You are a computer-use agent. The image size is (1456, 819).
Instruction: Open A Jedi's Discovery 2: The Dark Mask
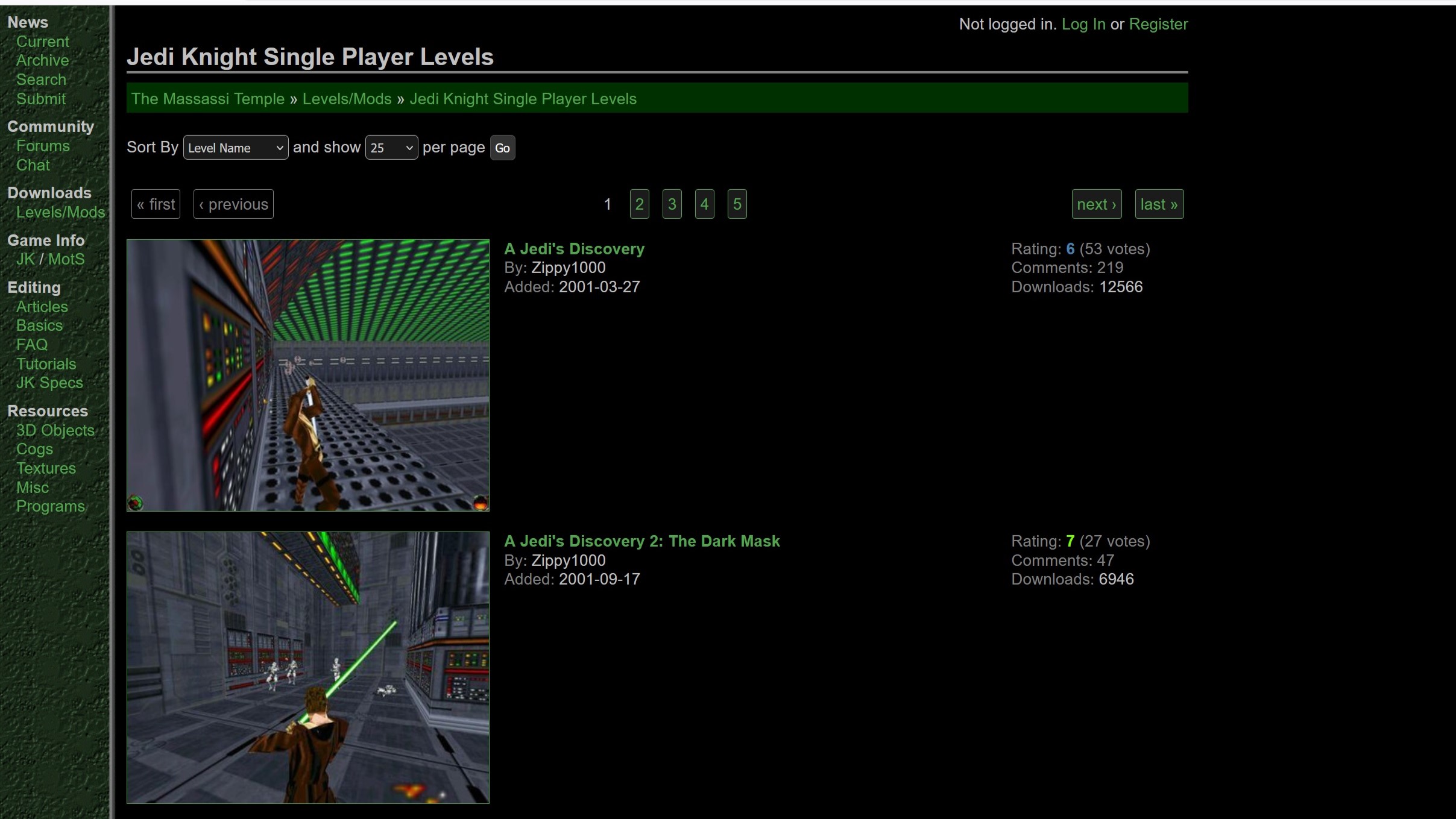[642, 541]
